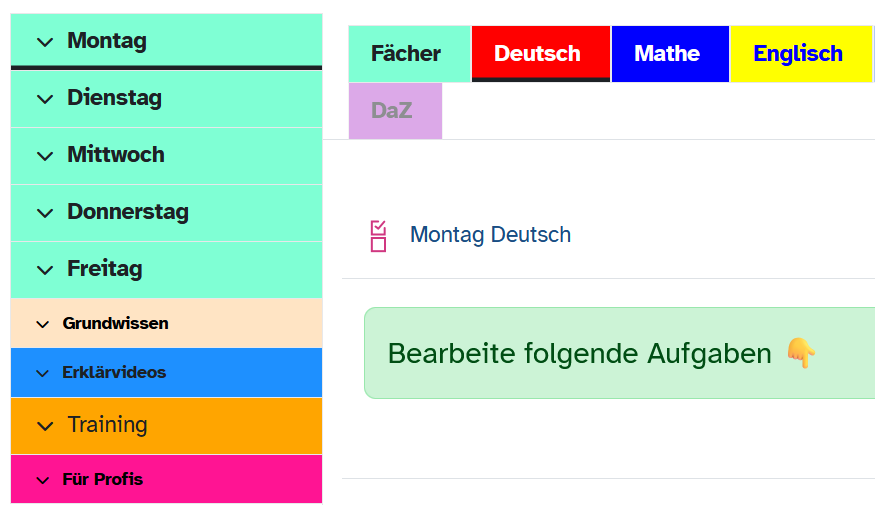The height and width of the screenshot is (505, 875).
Task: Open the Grundwissen section label
Action: pos(115,324)
